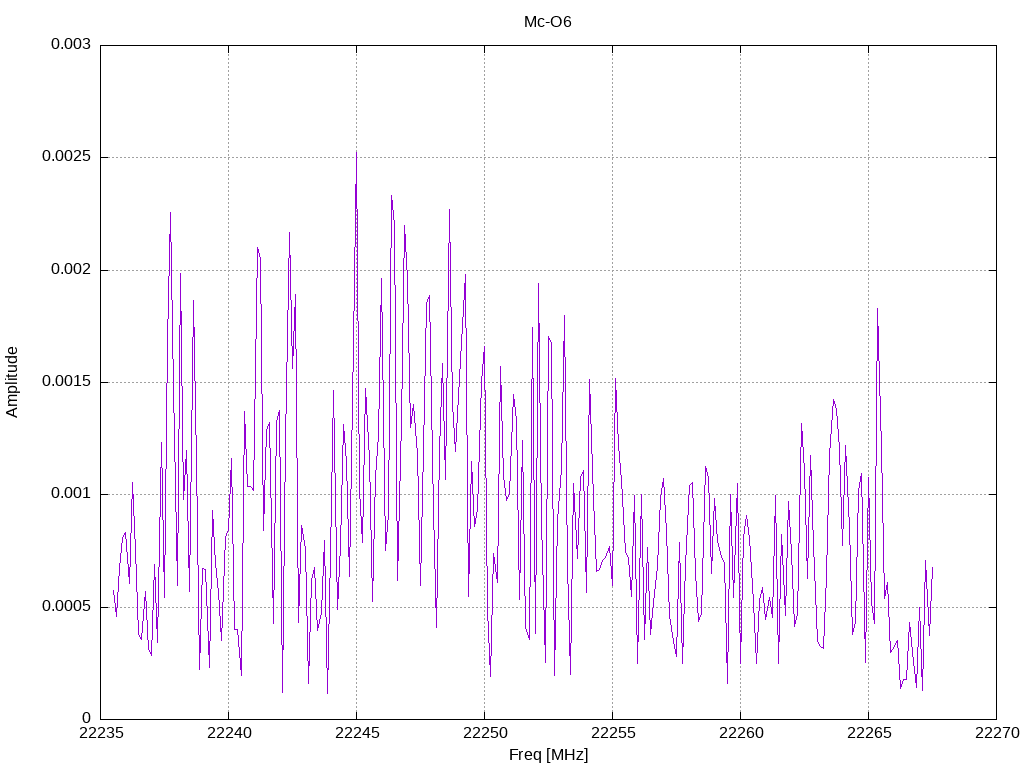Click the Amplitude axis label
Viewport: 1024px width, 768px height.
12,382
